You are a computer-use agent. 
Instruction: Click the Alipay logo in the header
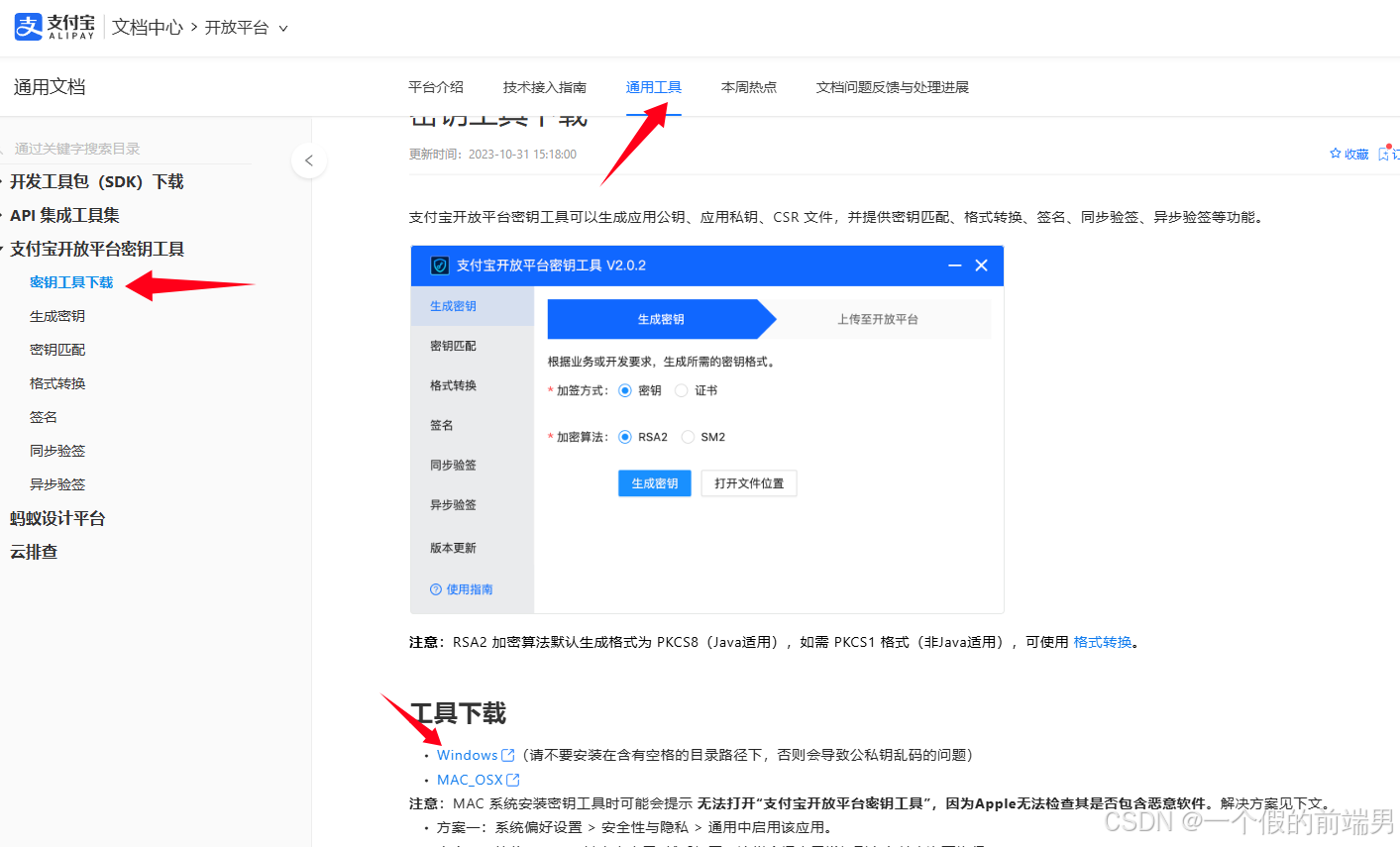[x=55, y=27]
